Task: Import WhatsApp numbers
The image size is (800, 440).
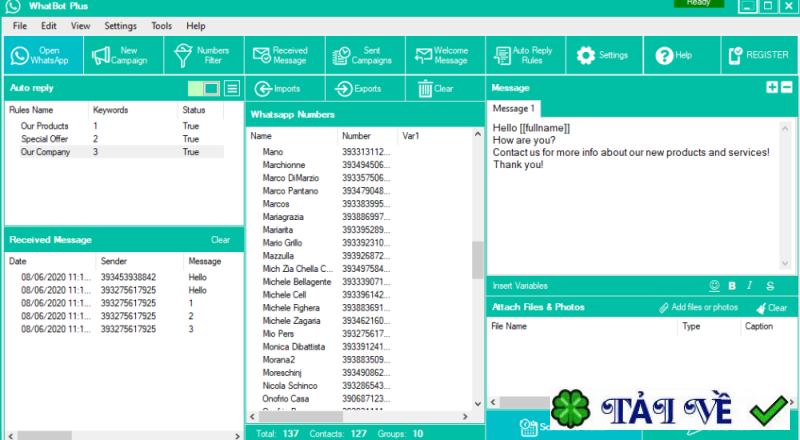Action: pyautogui.click(x=285, y=89)
